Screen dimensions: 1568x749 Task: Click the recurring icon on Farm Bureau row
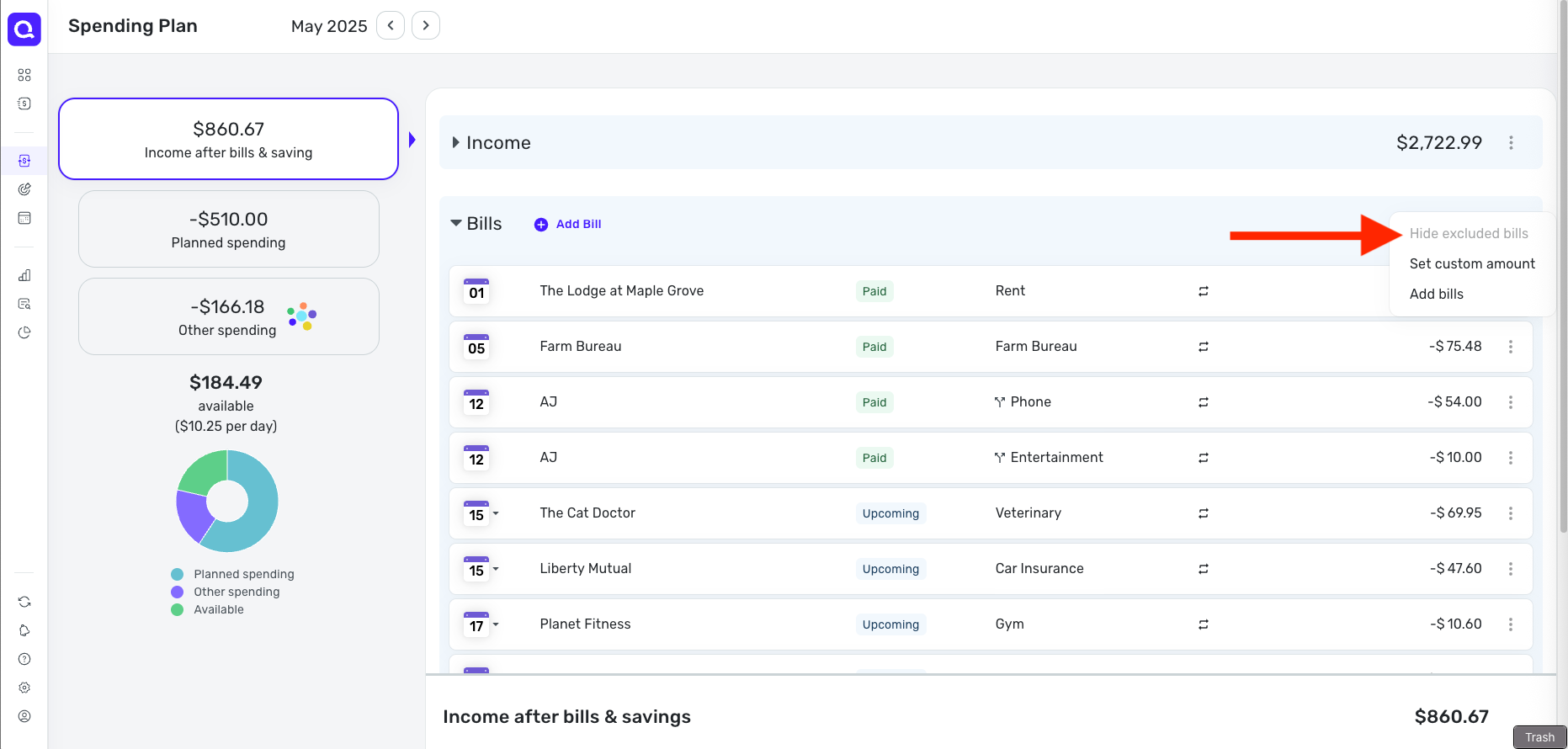[1204, 347]
